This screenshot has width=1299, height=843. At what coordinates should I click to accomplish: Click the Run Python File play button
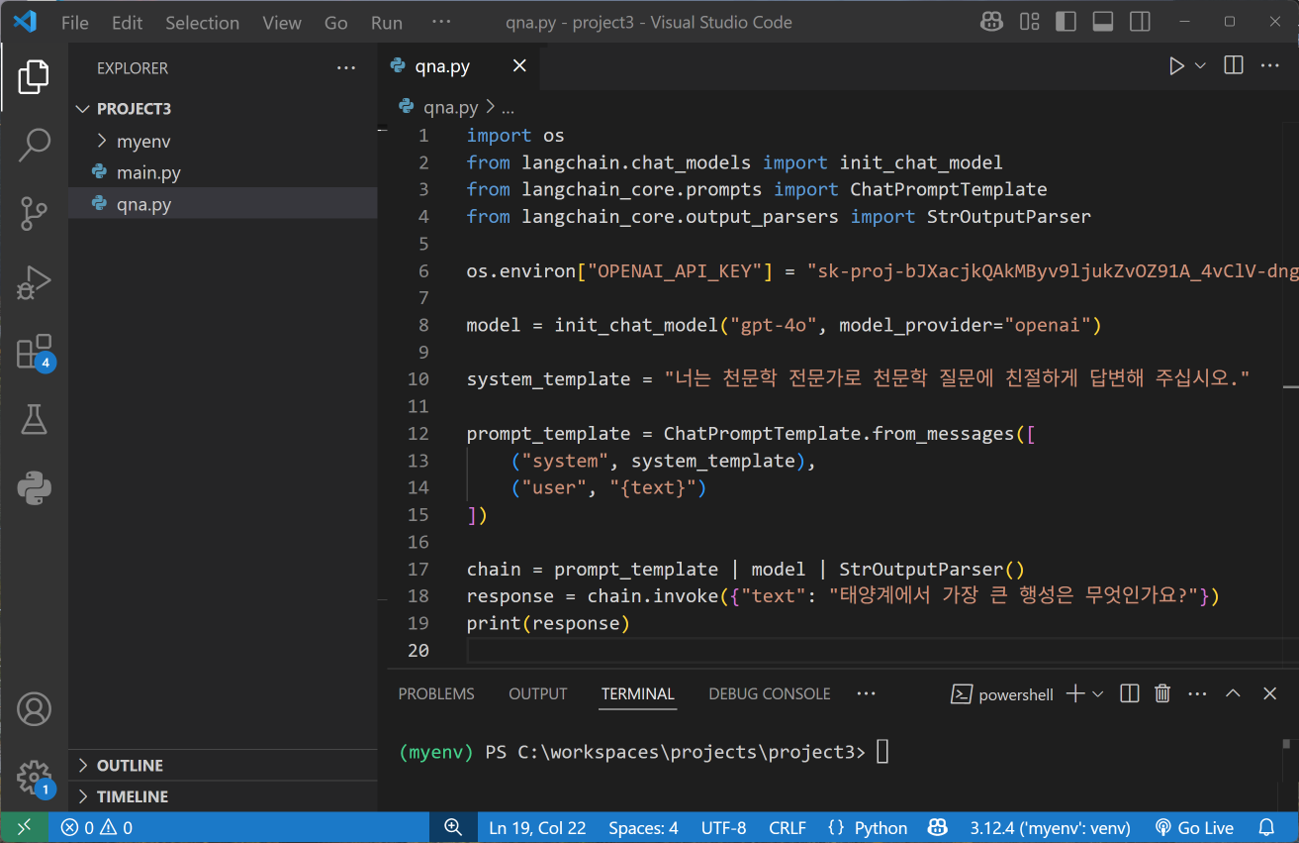click(1176, 66)
